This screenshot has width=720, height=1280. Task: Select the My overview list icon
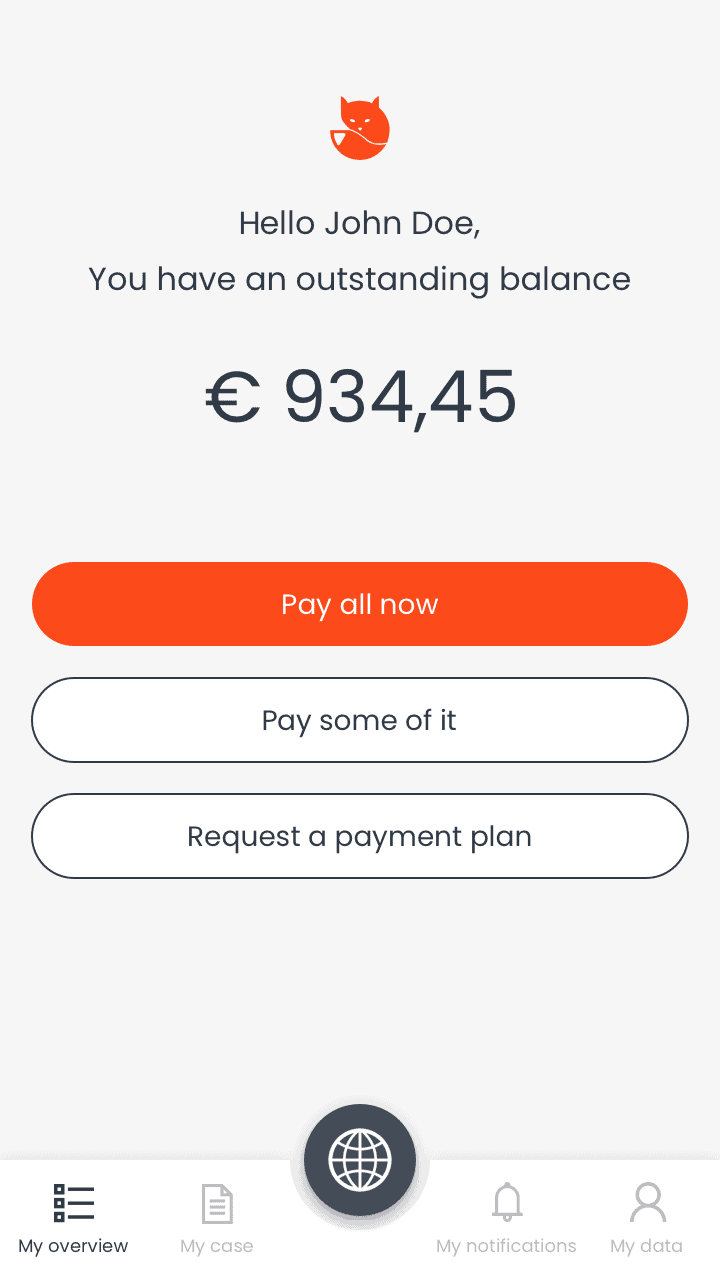coord(74,1203)
